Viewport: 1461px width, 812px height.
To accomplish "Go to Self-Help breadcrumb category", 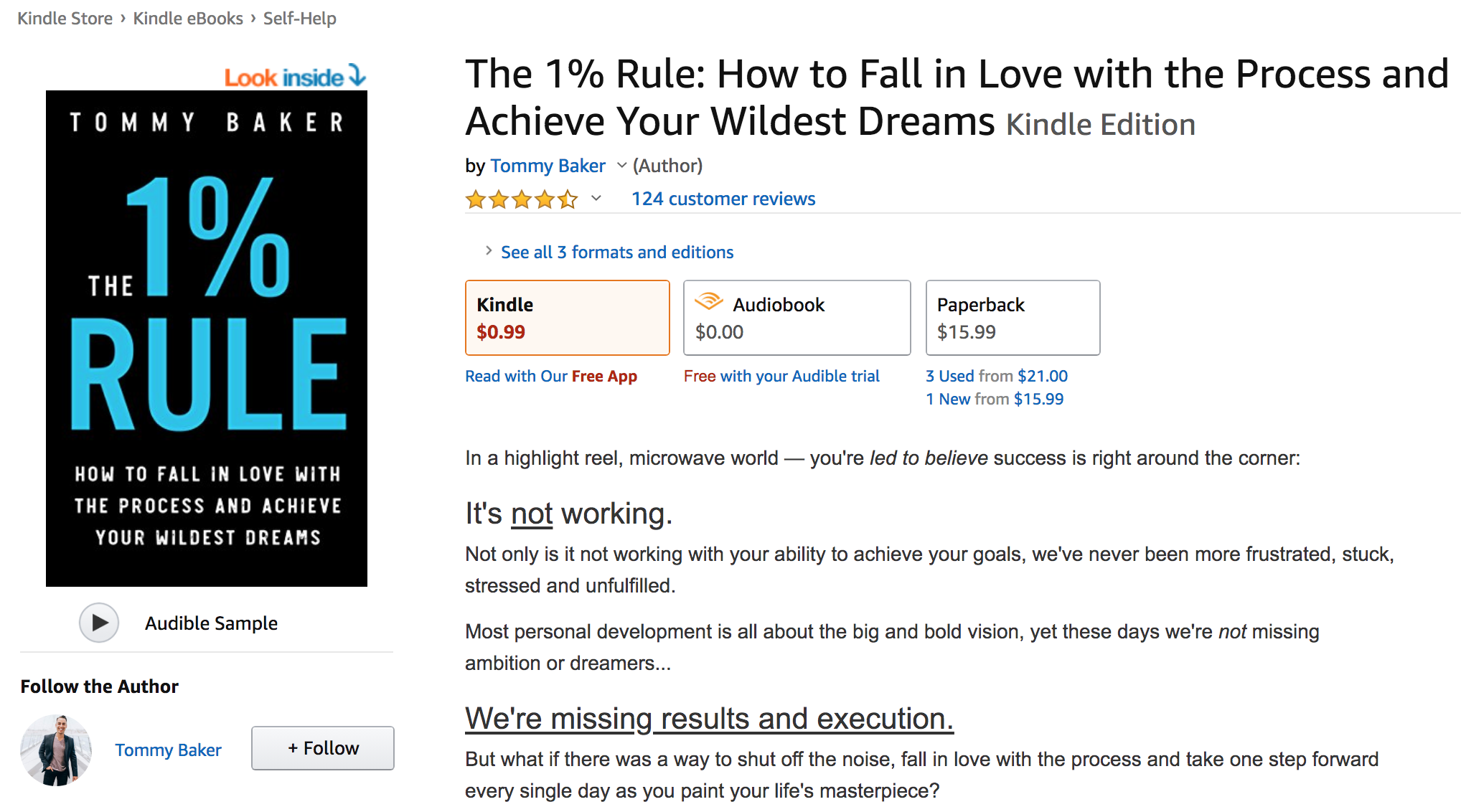I will 299,19.
